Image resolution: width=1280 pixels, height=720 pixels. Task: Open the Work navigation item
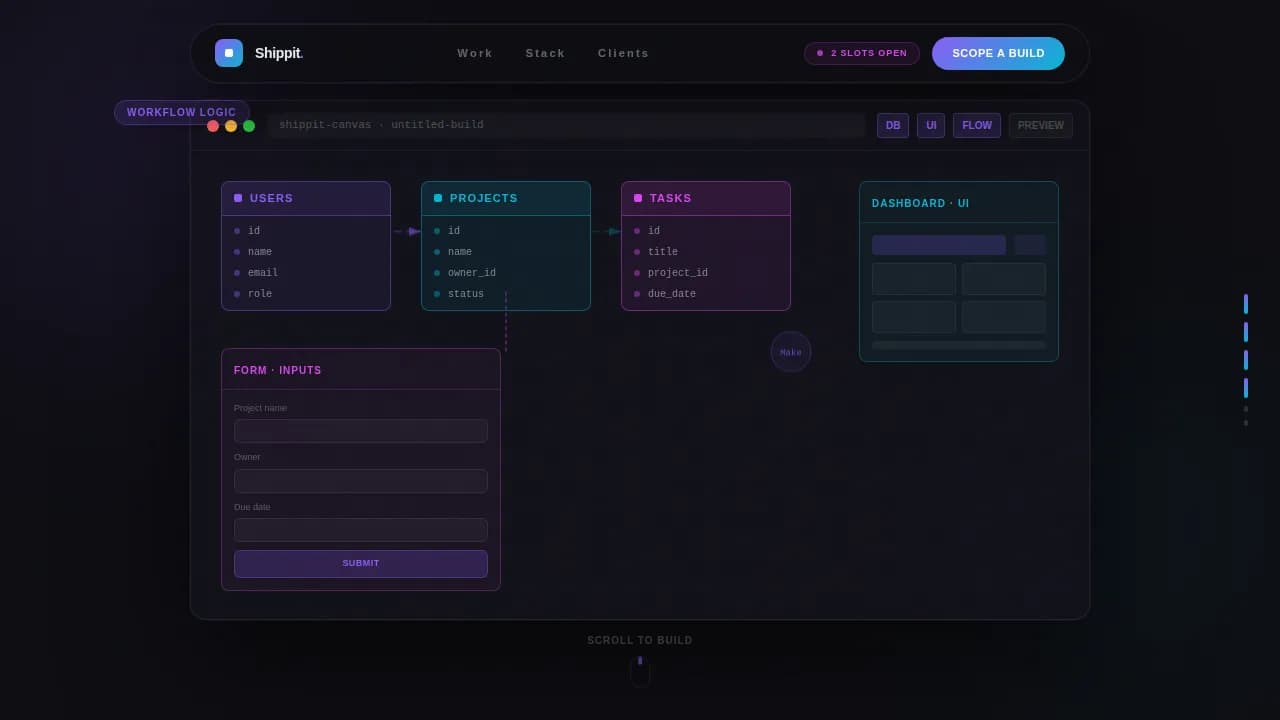(475, 53)
